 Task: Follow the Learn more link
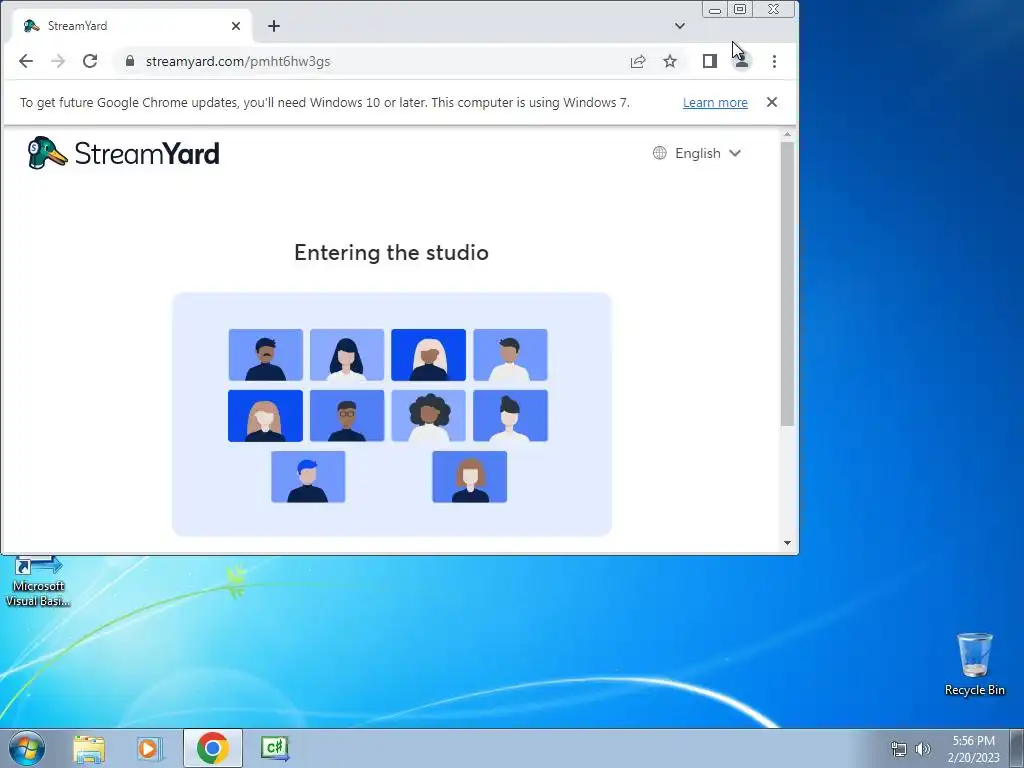pyautogui.click(x=715, y=103)
